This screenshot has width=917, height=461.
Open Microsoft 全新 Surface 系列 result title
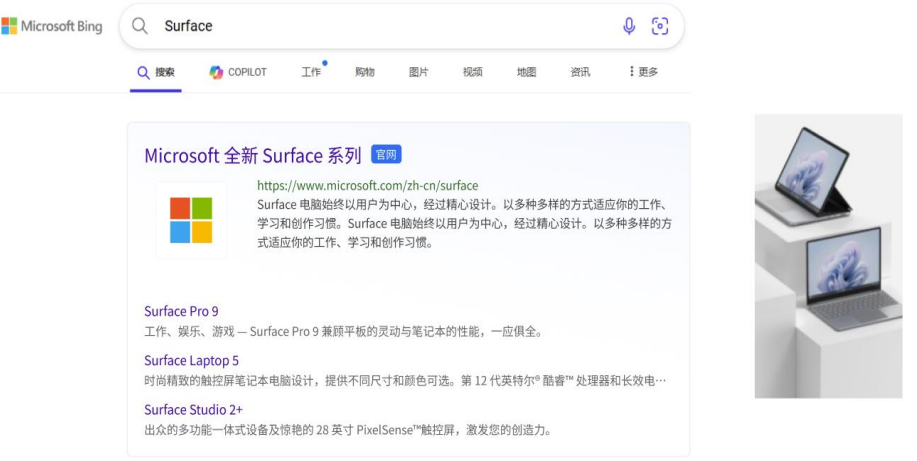[x=253, y=156]
